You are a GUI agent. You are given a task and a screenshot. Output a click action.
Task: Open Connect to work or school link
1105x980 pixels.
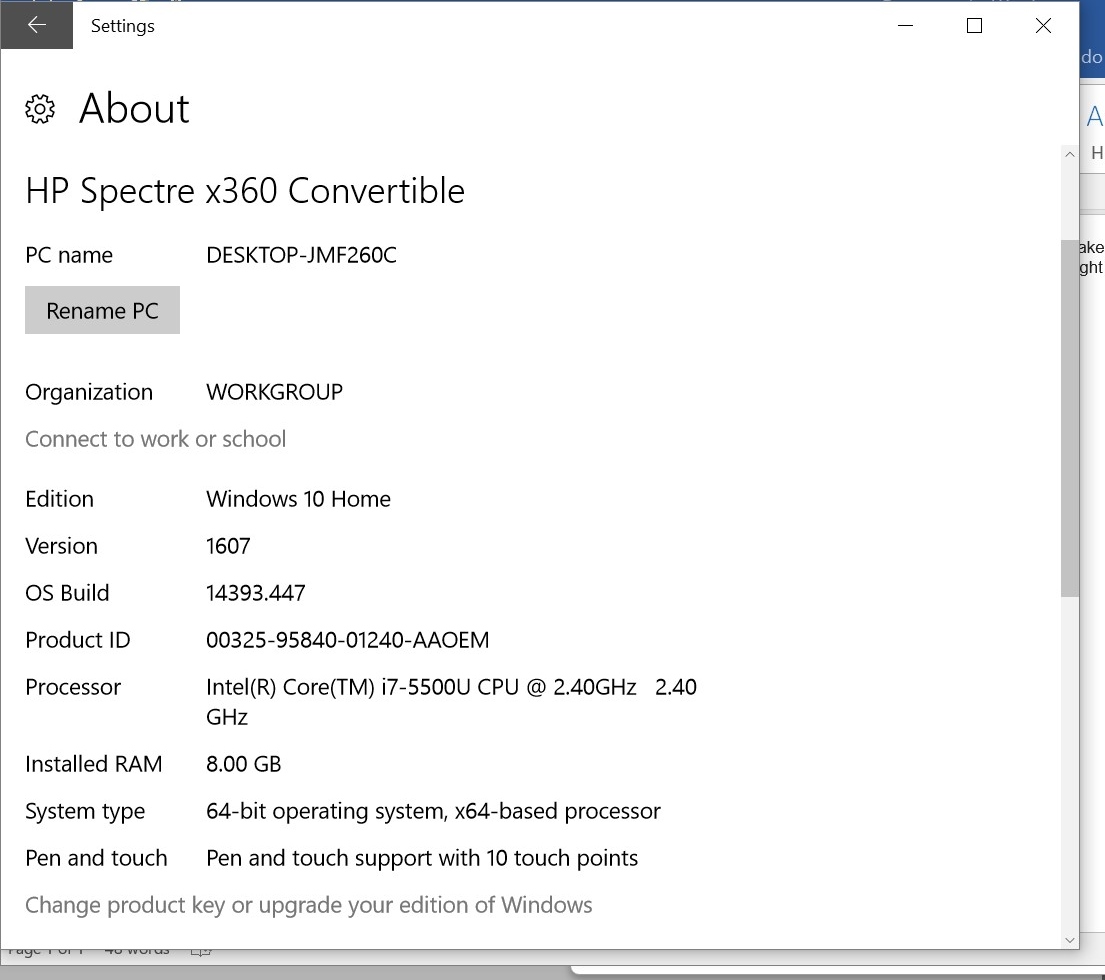[x=155, y=439]
